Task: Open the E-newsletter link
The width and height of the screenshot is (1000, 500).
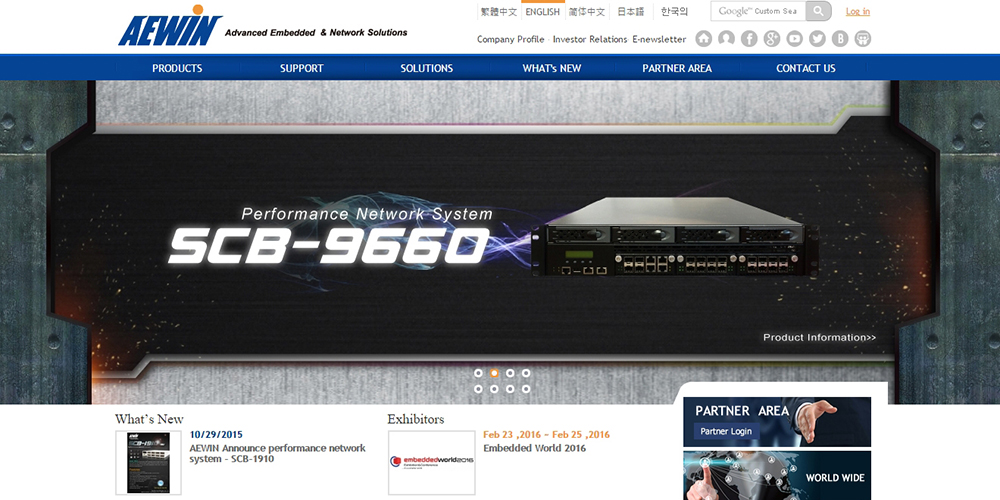Action: coord(659,40)
